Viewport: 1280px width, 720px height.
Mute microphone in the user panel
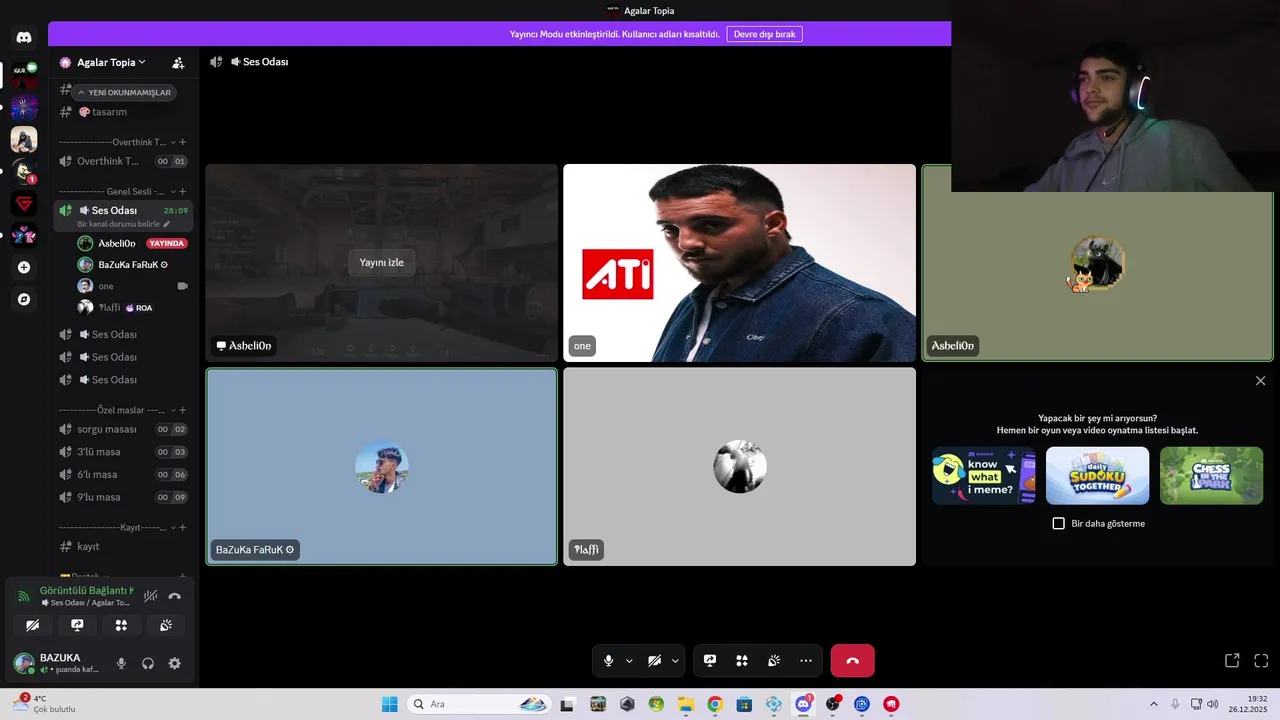pyautogui.click(x=121, y=663)
